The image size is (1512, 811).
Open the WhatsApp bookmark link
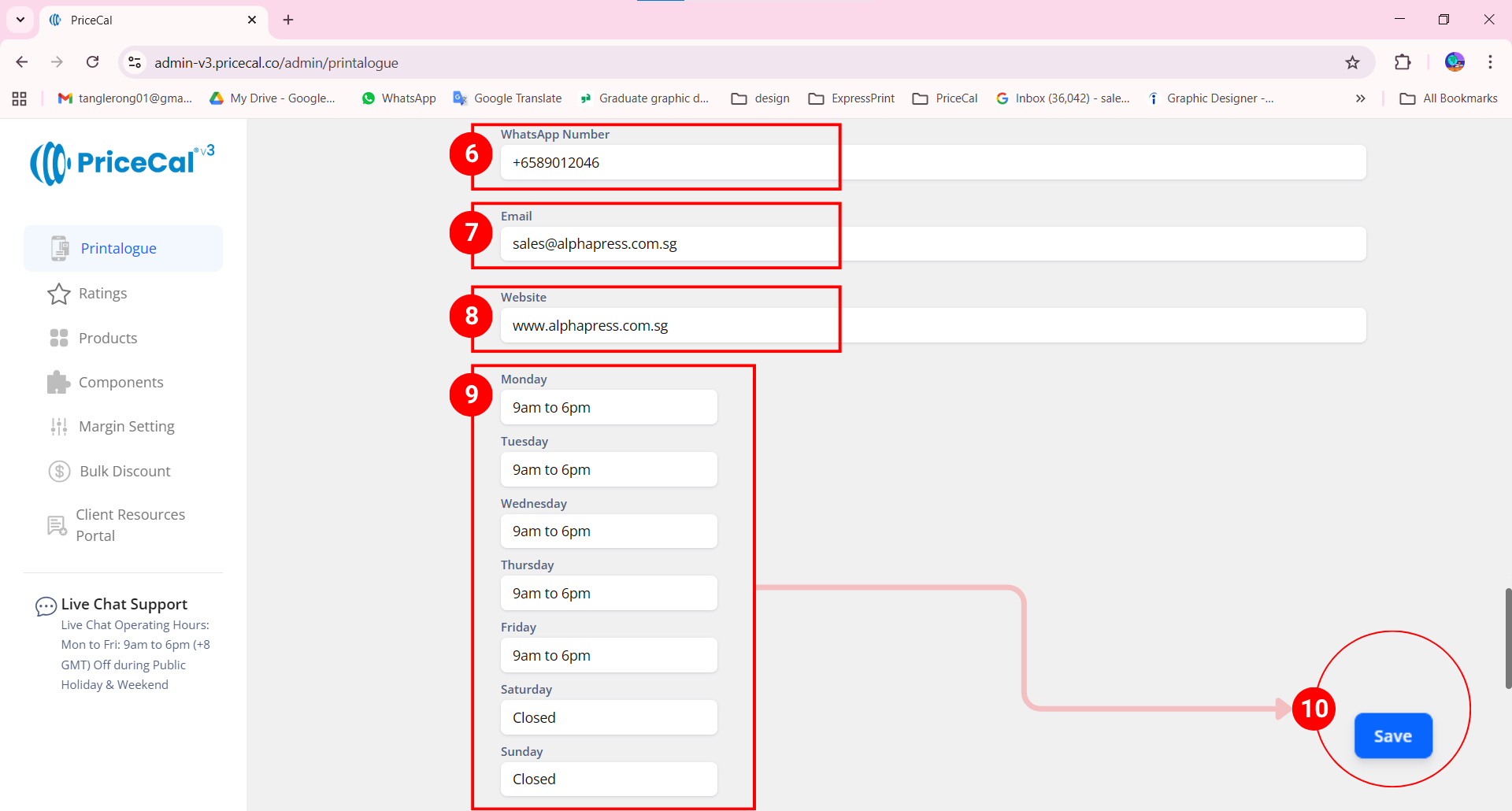point(398,98)
